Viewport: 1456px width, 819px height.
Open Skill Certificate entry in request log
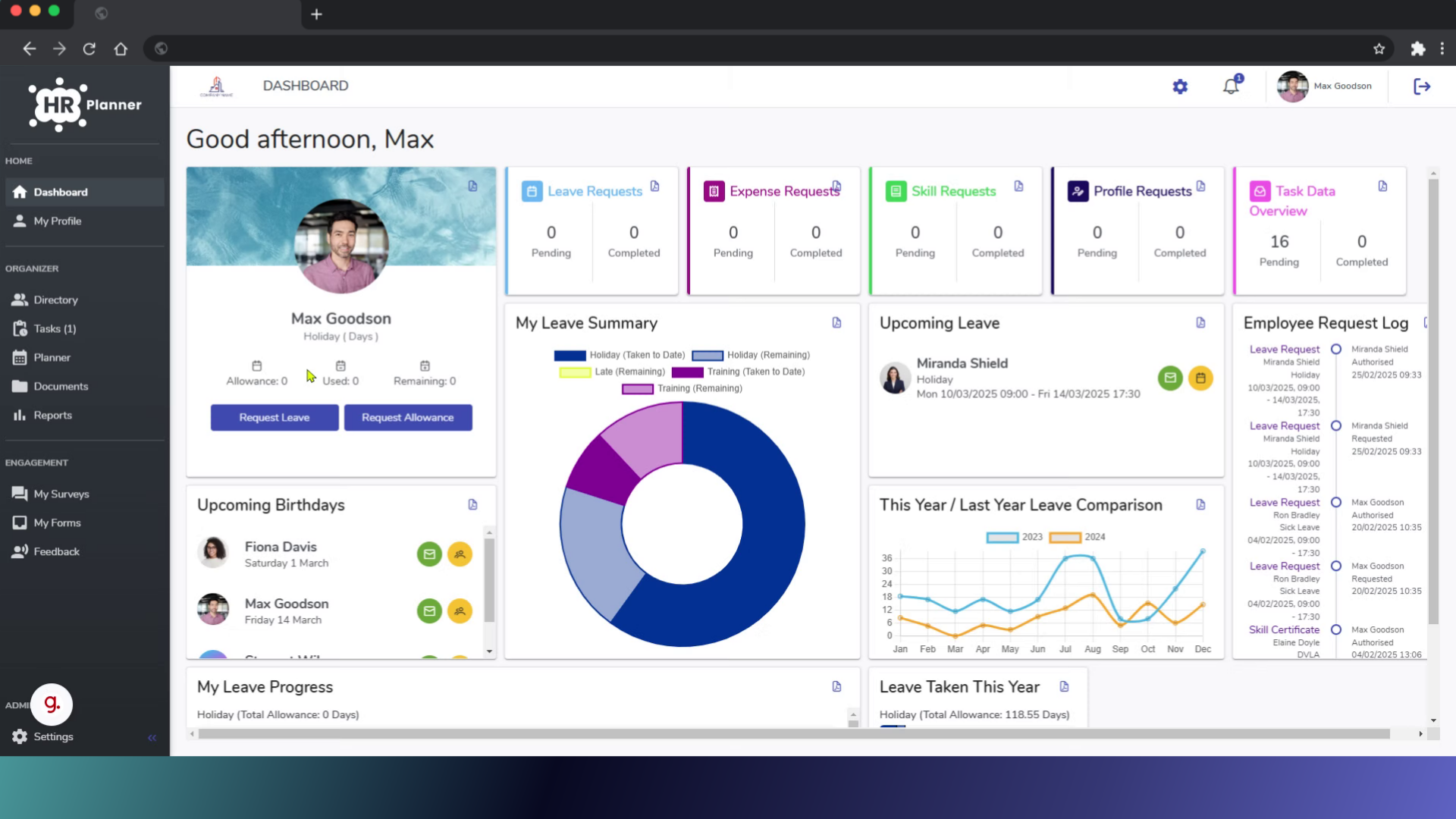(1284, 629)
